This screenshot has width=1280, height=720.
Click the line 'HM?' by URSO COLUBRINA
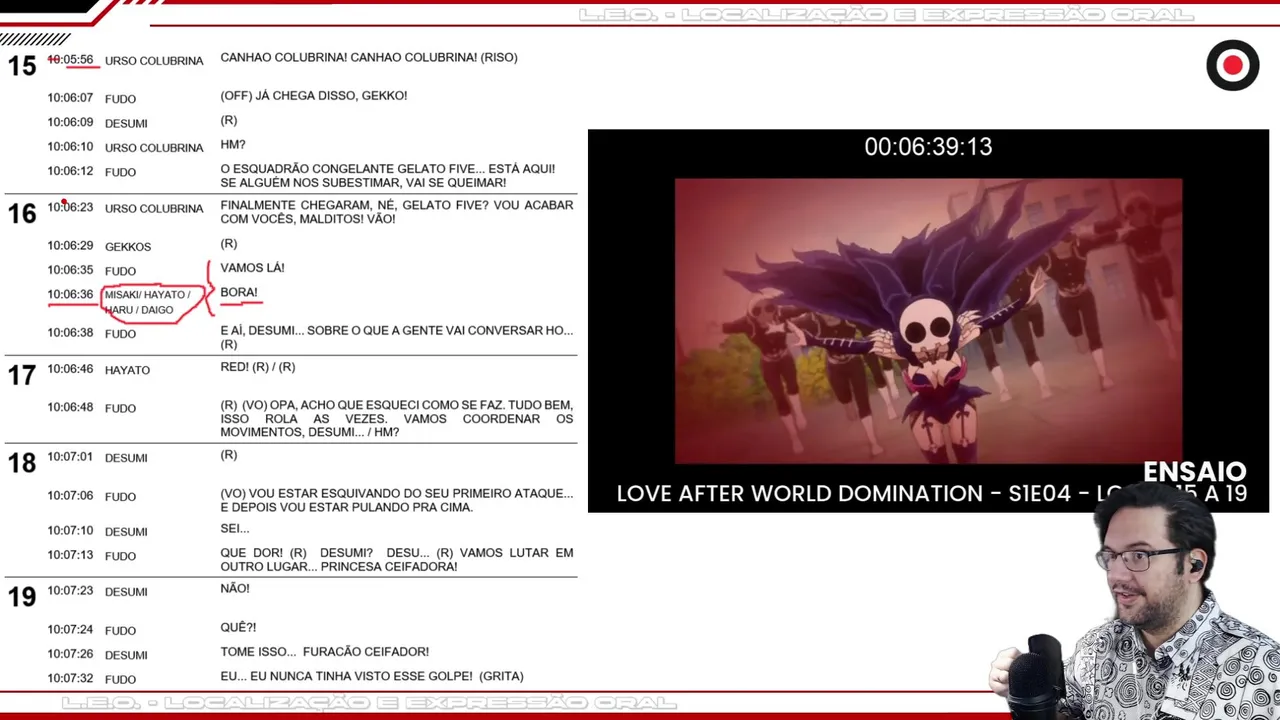(233, 145)
